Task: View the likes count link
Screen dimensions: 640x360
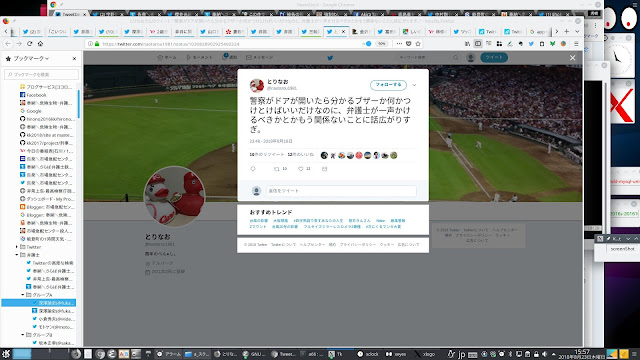Action: (x=300, y=155)
